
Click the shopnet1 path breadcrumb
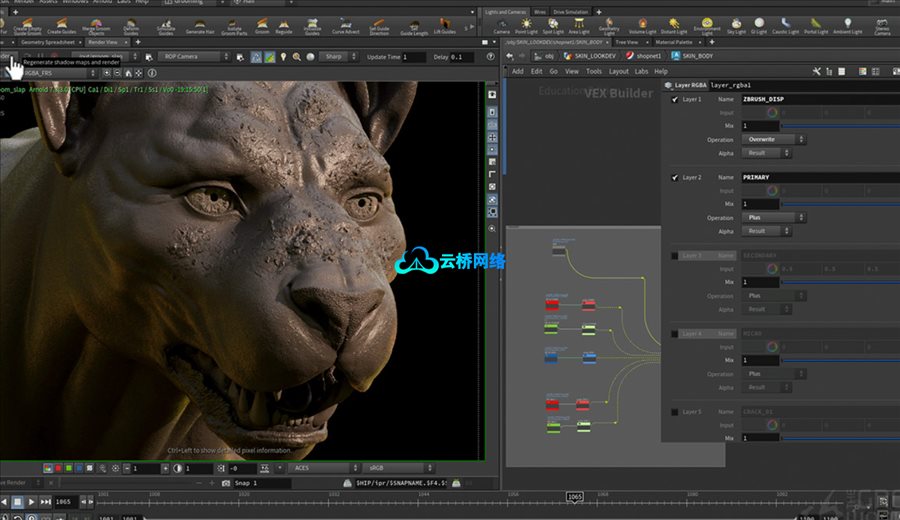tap(647, 57)
